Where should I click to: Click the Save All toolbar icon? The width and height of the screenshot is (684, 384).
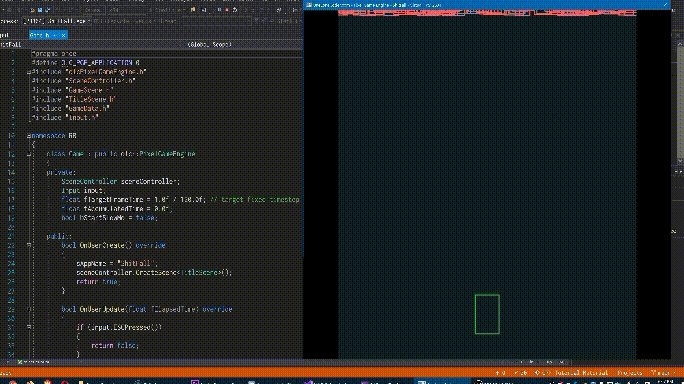tap(47, 10)
